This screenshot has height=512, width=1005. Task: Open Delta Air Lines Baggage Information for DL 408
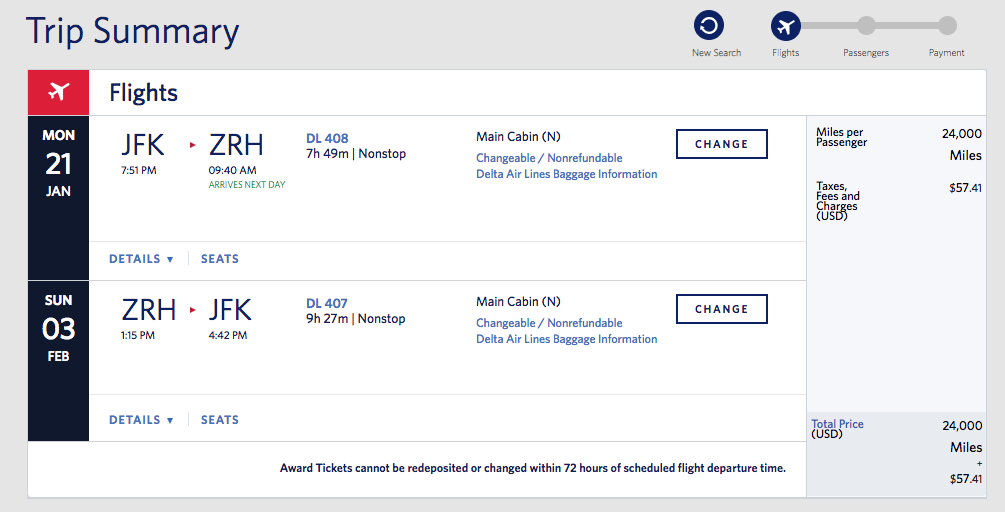567,174
